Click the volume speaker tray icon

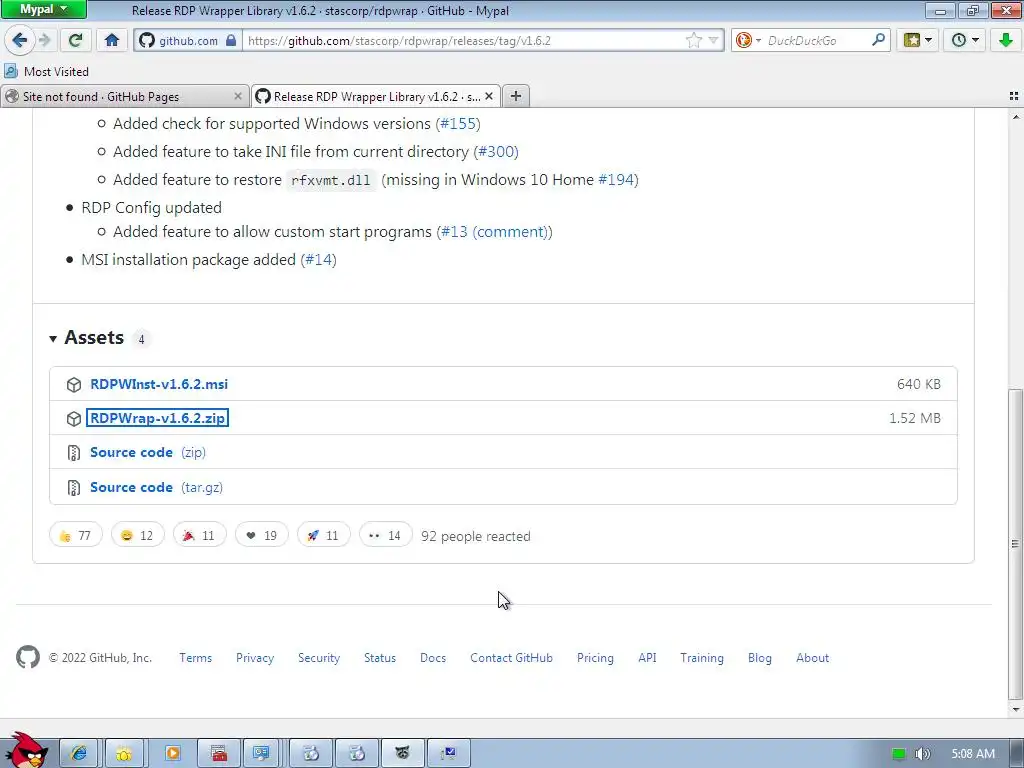click(x=922, y=754)
